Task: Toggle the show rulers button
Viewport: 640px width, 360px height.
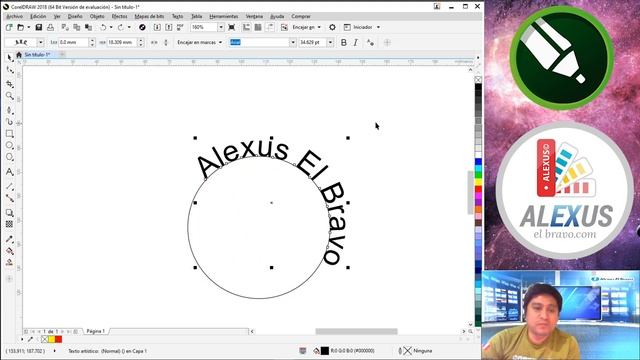Action: pos(247,27)
